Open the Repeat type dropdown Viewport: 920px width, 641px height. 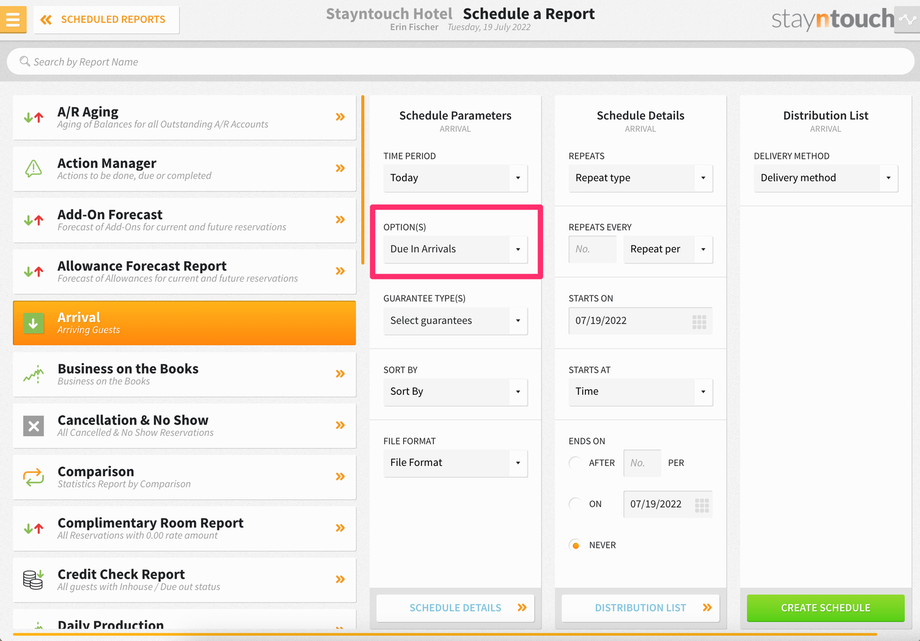(x=640, y=178)
